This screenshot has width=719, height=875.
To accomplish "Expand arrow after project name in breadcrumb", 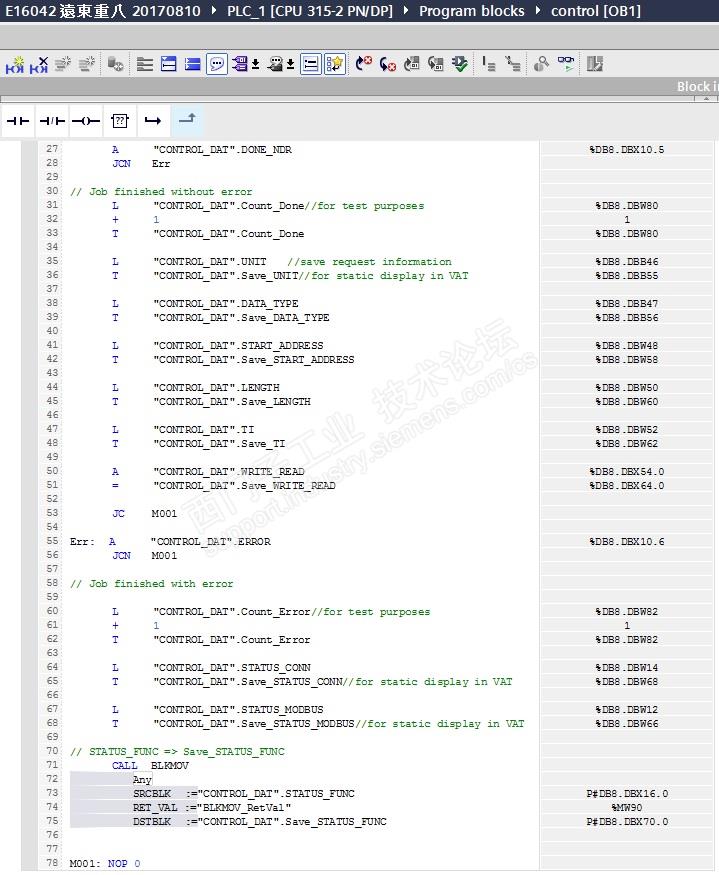I will pos(214,11).
